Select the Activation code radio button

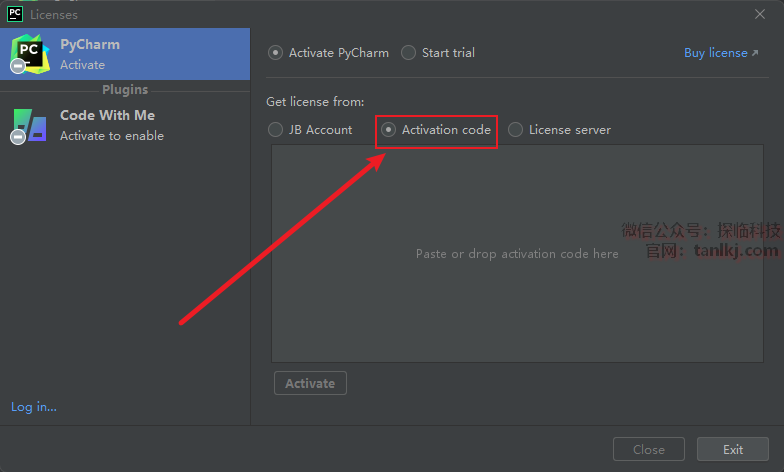(388, 130)
